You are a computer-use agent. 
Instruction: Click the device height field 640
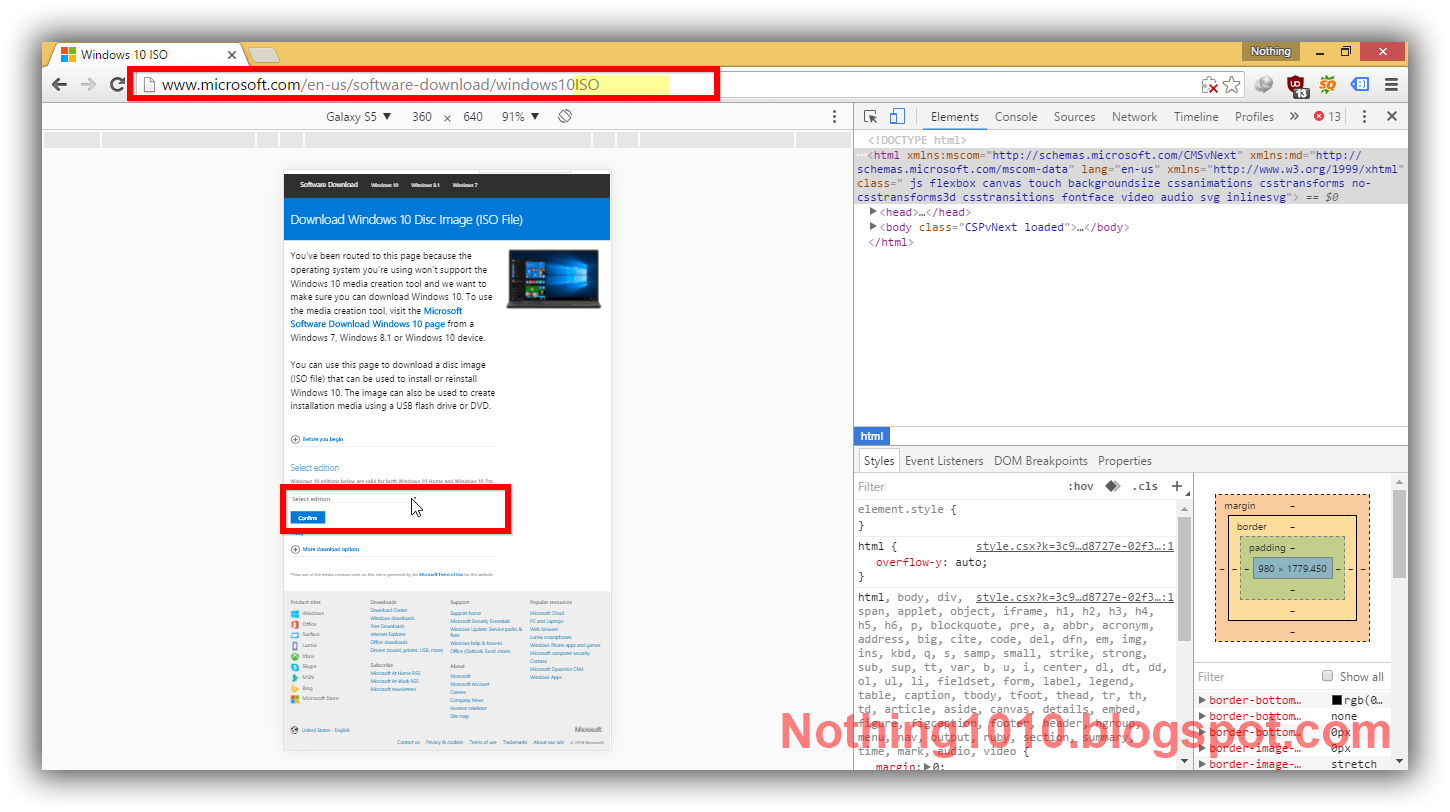click(473, 117)
